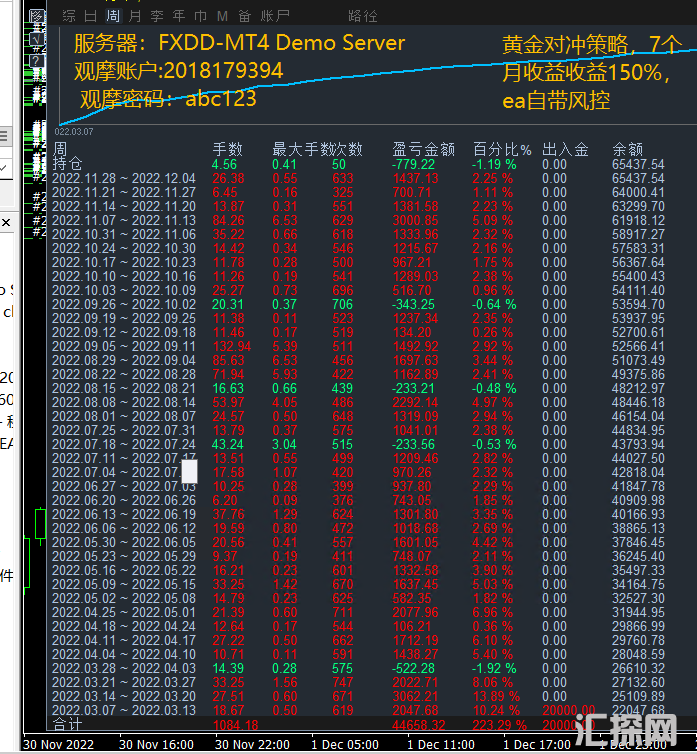Select the 持仓 open positions row
The width and height of the screenshot is (697, 754).
[69, 163]
